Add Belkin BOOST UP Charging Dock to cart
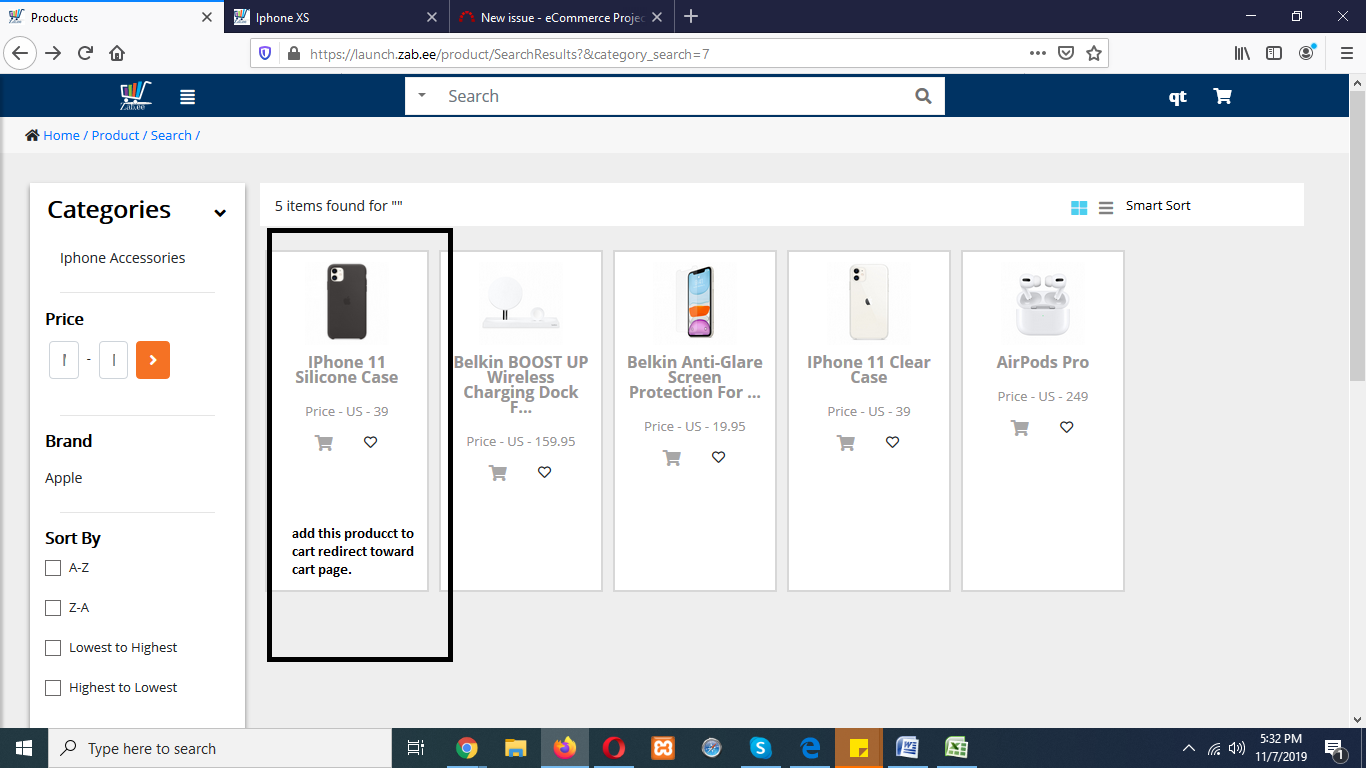This screenshot has width=1366, height=768. 498,472
